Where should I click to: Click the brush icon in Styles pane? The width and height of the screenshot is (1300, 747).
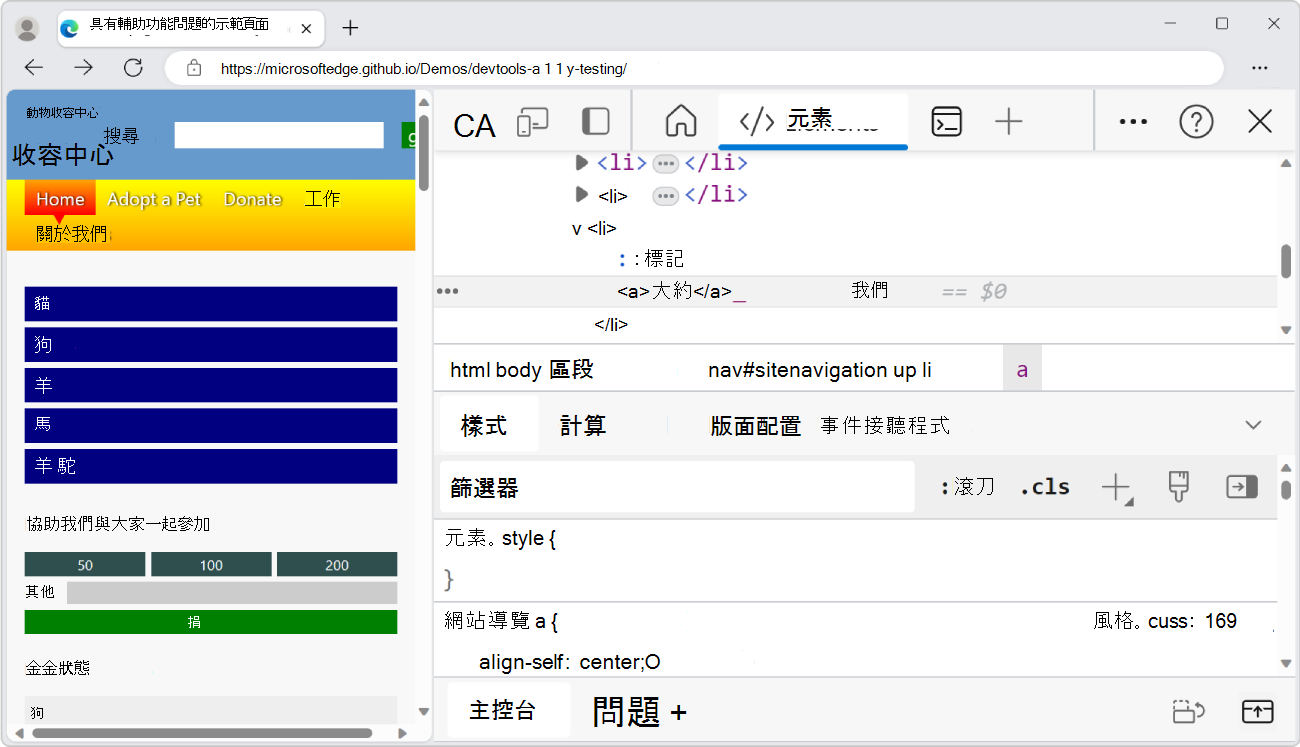(1178, 487)
